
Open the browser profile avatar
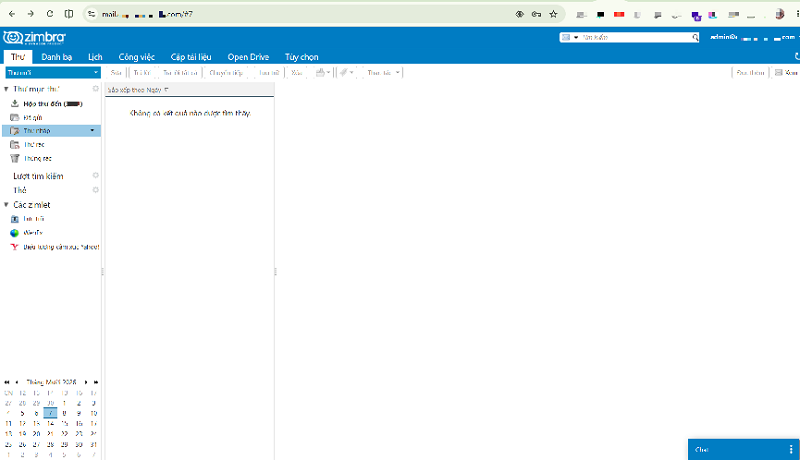click(780, 14)
